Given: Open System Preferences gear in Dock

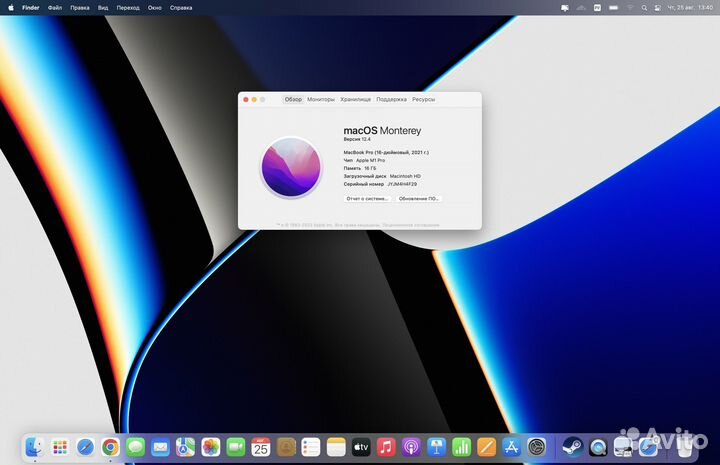Looking at the screenshot, I should (x=536, y=447).
